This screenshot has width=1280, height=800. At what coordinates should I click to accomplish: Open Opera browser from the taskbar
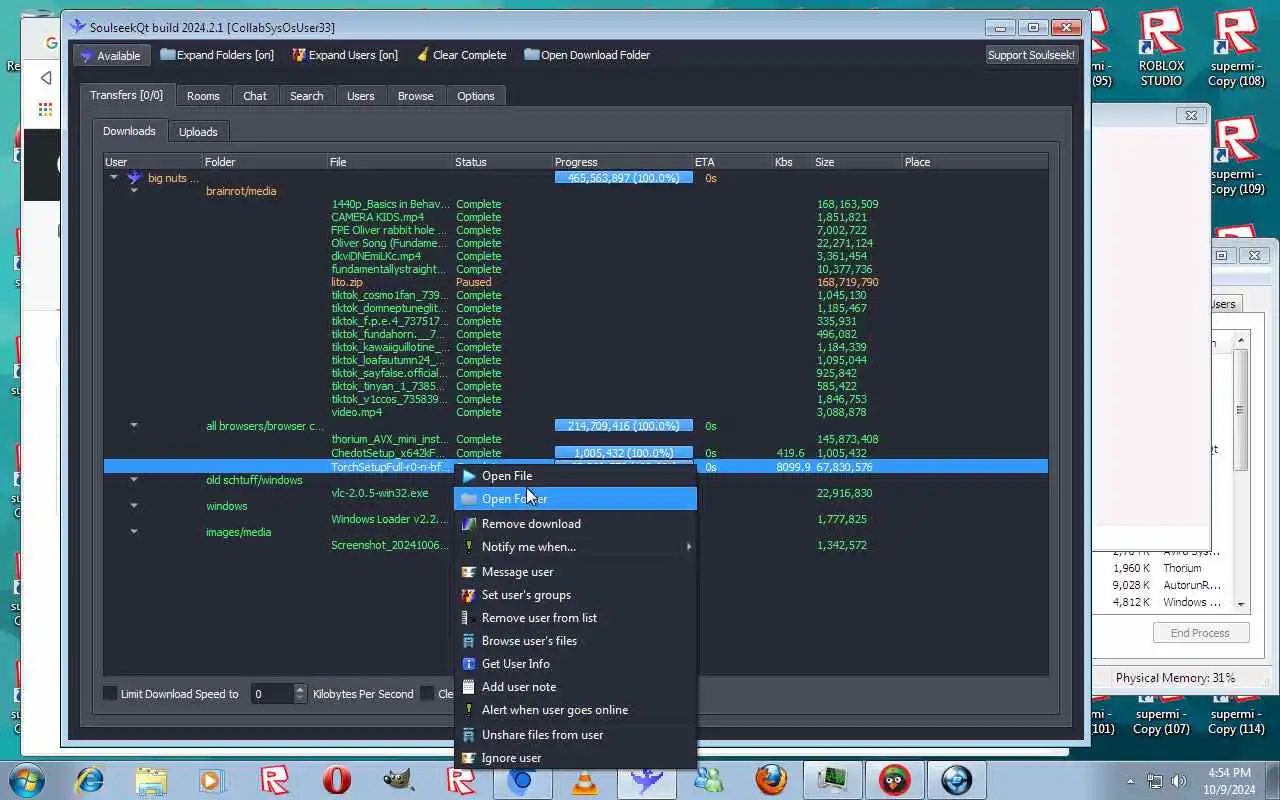pyautogui.click(x=337, y=780)
